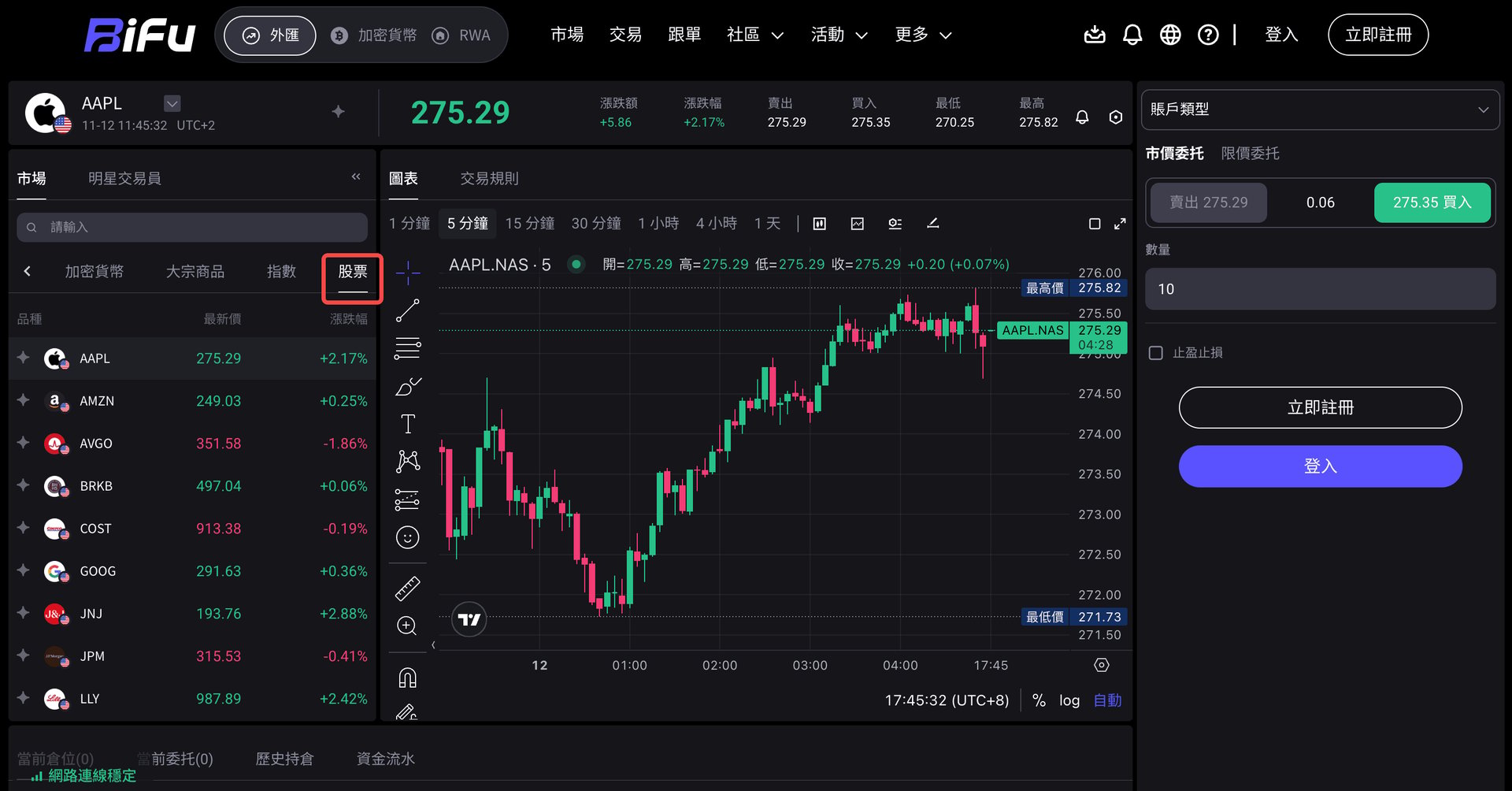Click the 立即註冊 button in header
This screenshot has width=1512, height=791.
tap(1378, 35)
